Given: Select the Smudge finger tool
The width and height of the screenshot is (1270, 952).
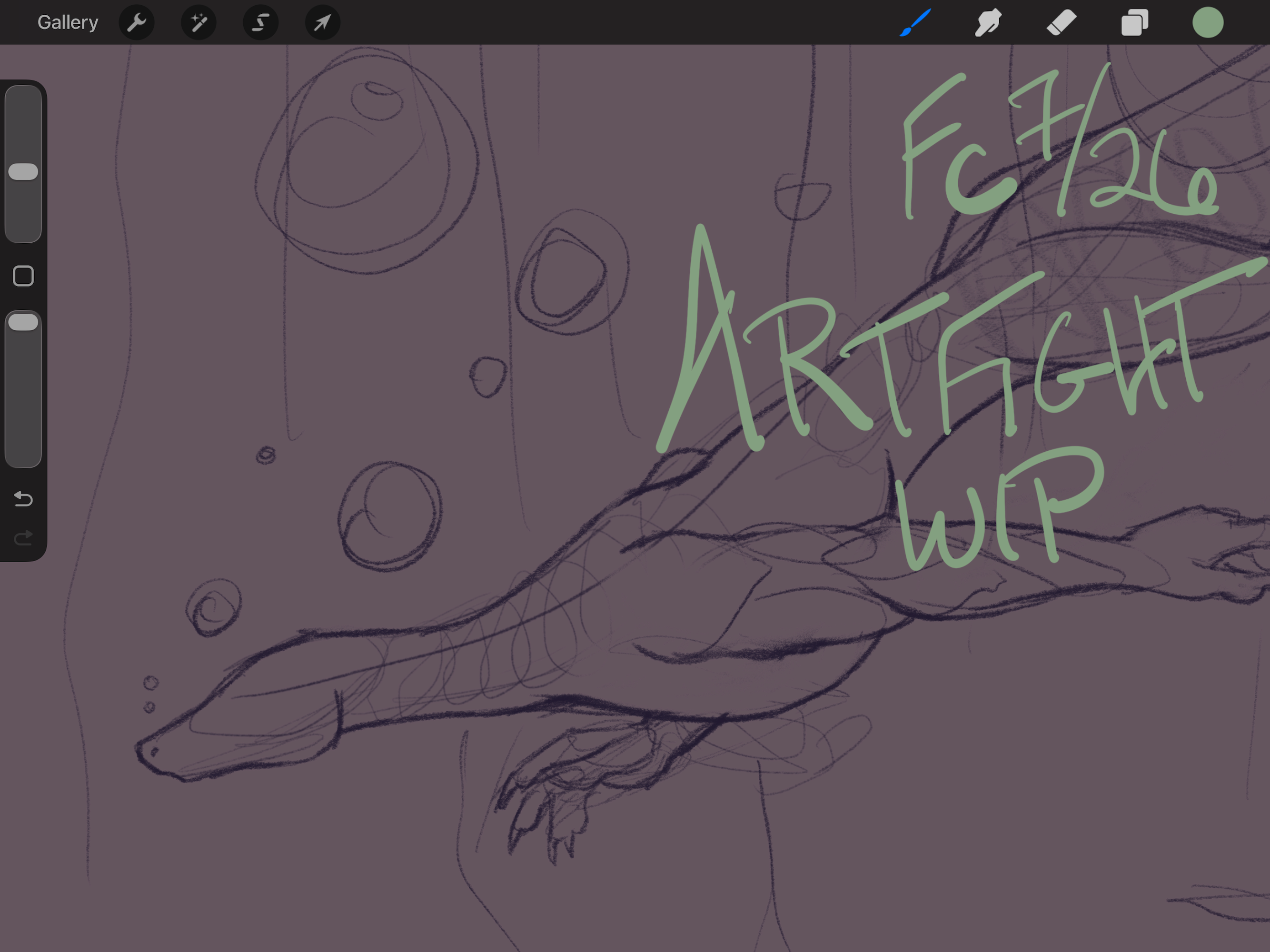Looking at the screenshot, I should click(x=988, y=22).
